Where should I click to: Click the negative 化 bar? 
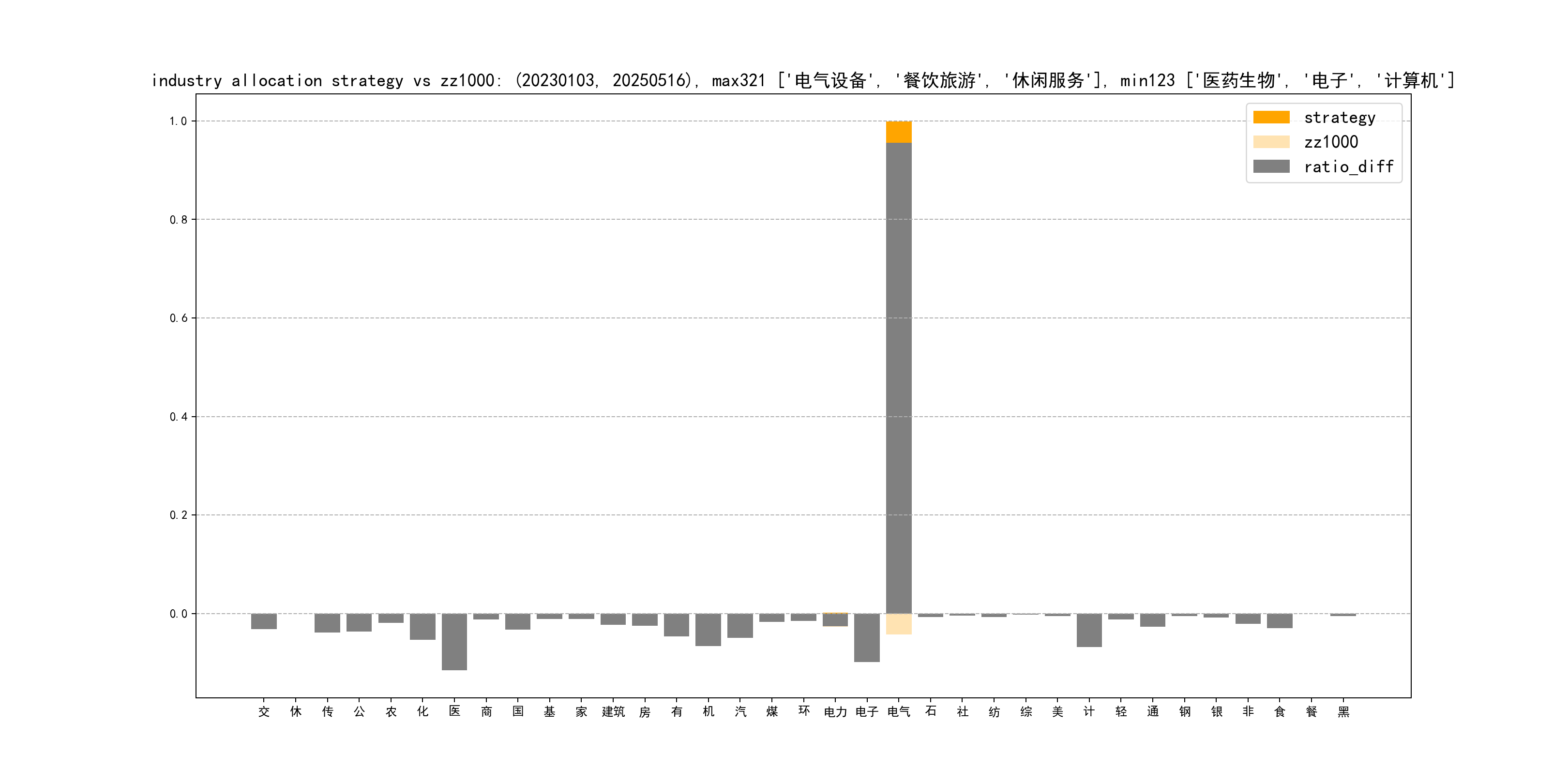(x=422, y=626)
